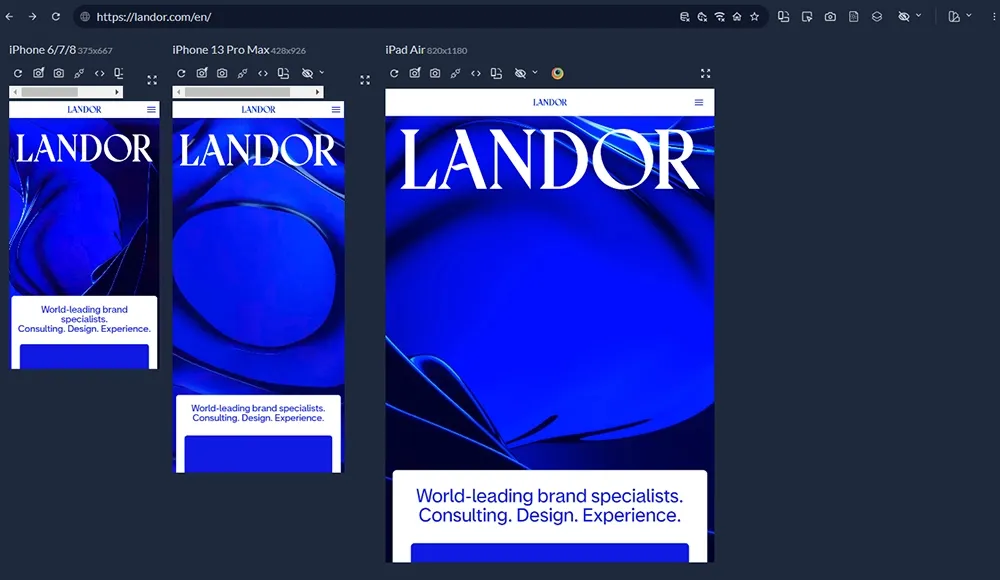Take screenshot of iPhone 6/7/8

click(x=59, y=73)
